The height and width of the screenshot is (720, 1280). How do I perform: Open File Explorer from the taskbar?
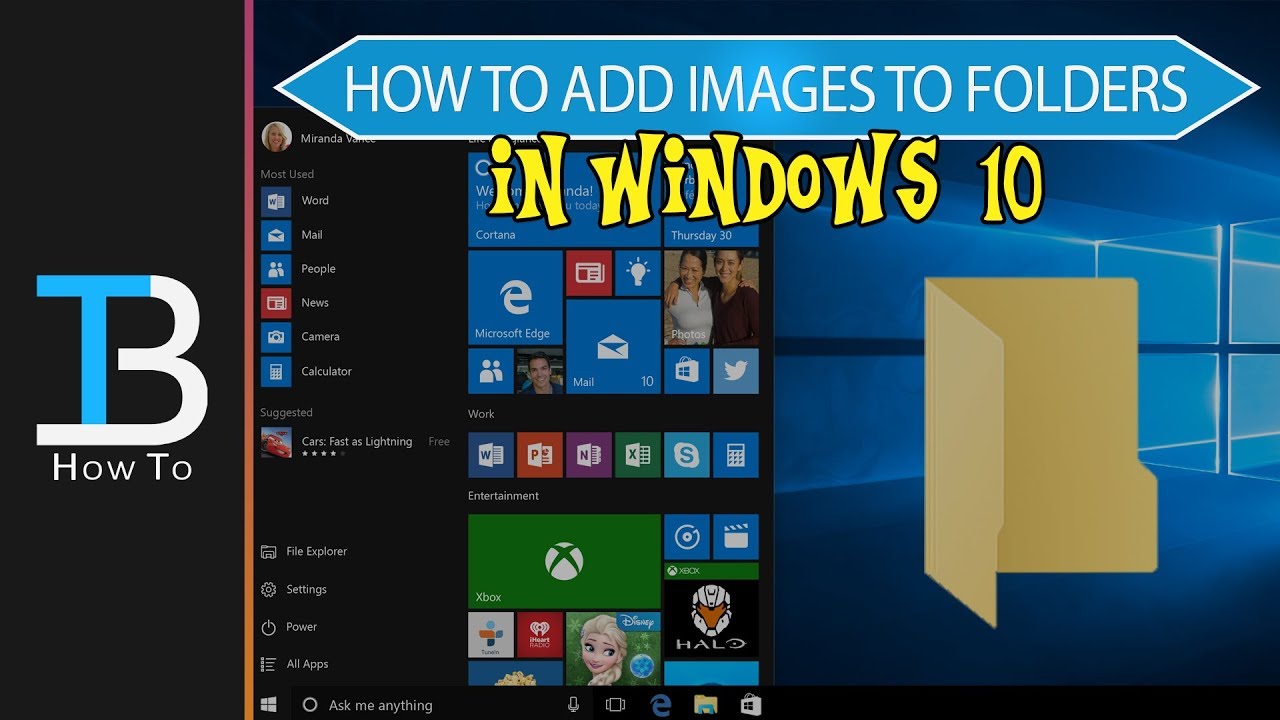click(x=706, y=705)
